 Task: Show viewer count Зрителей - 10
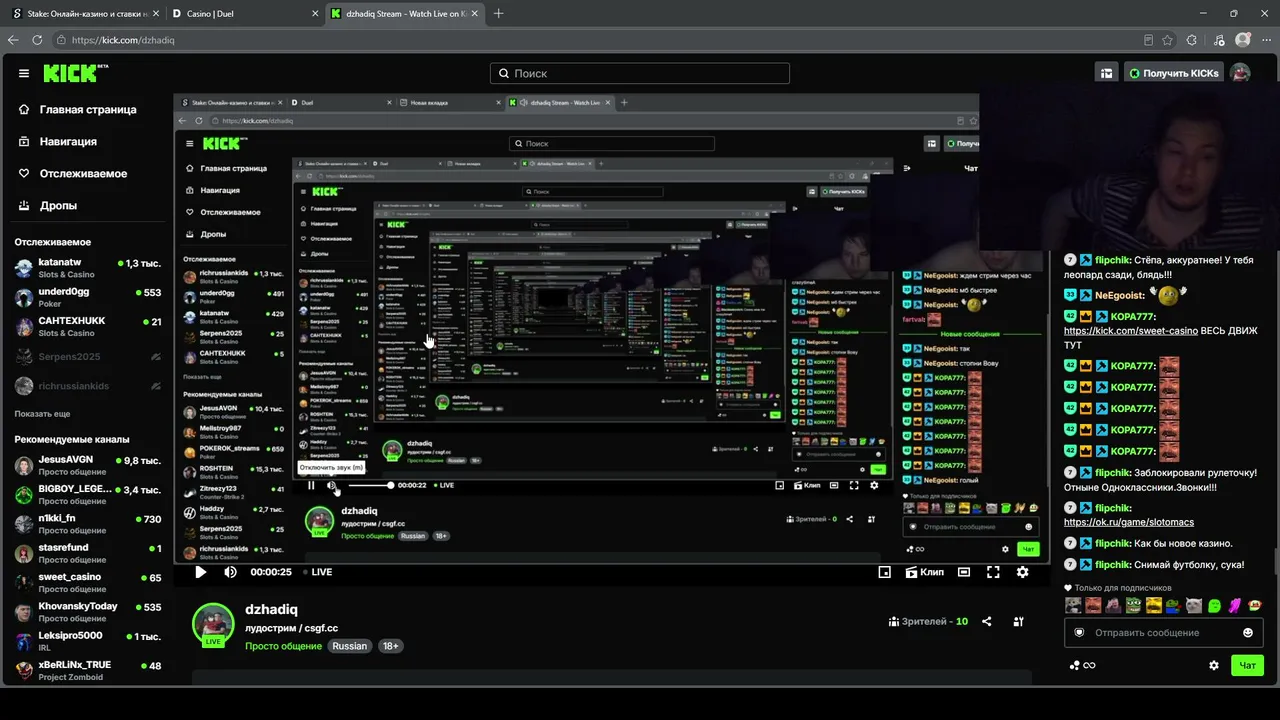pyautogui.click(x=928, y=621)
